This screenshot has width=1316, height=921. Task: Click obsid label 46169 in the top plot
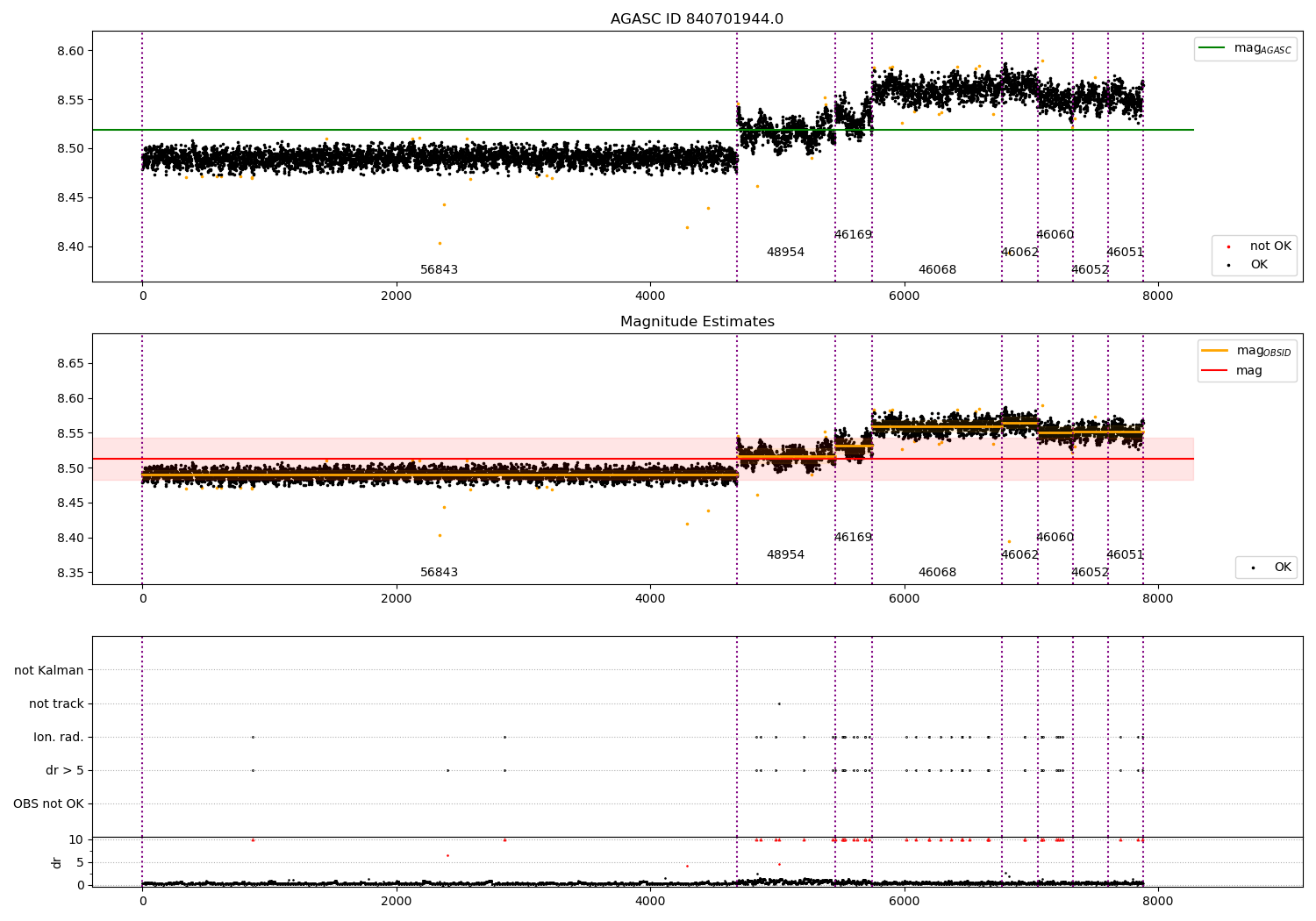coord(853,235)
